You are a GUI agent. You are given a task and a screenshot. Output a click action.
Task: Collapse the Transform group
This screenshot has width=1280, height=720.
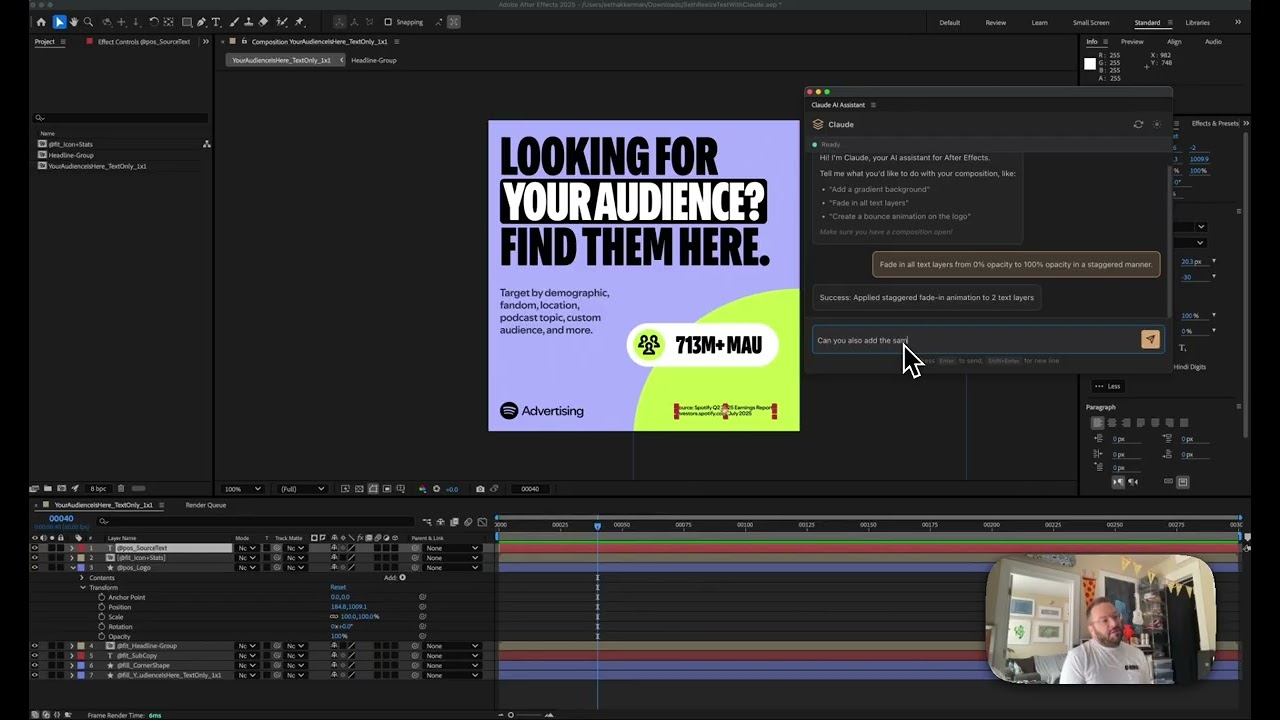tap(82, 587)
